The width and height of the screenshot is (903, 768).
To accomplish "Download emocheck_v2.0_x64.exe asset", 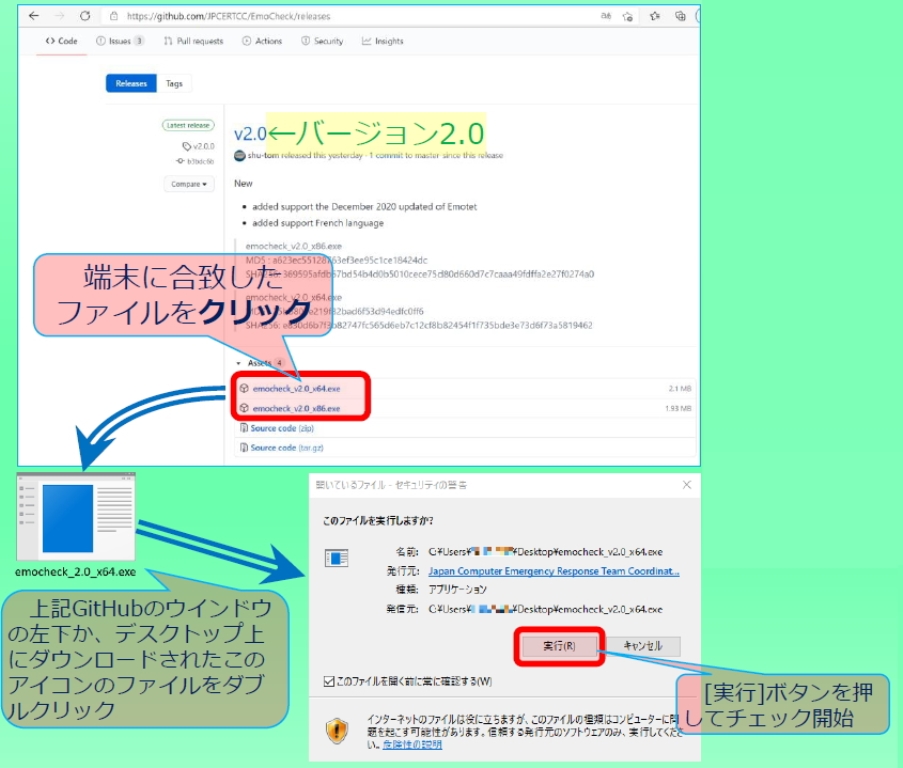I will tap(296, 389).
